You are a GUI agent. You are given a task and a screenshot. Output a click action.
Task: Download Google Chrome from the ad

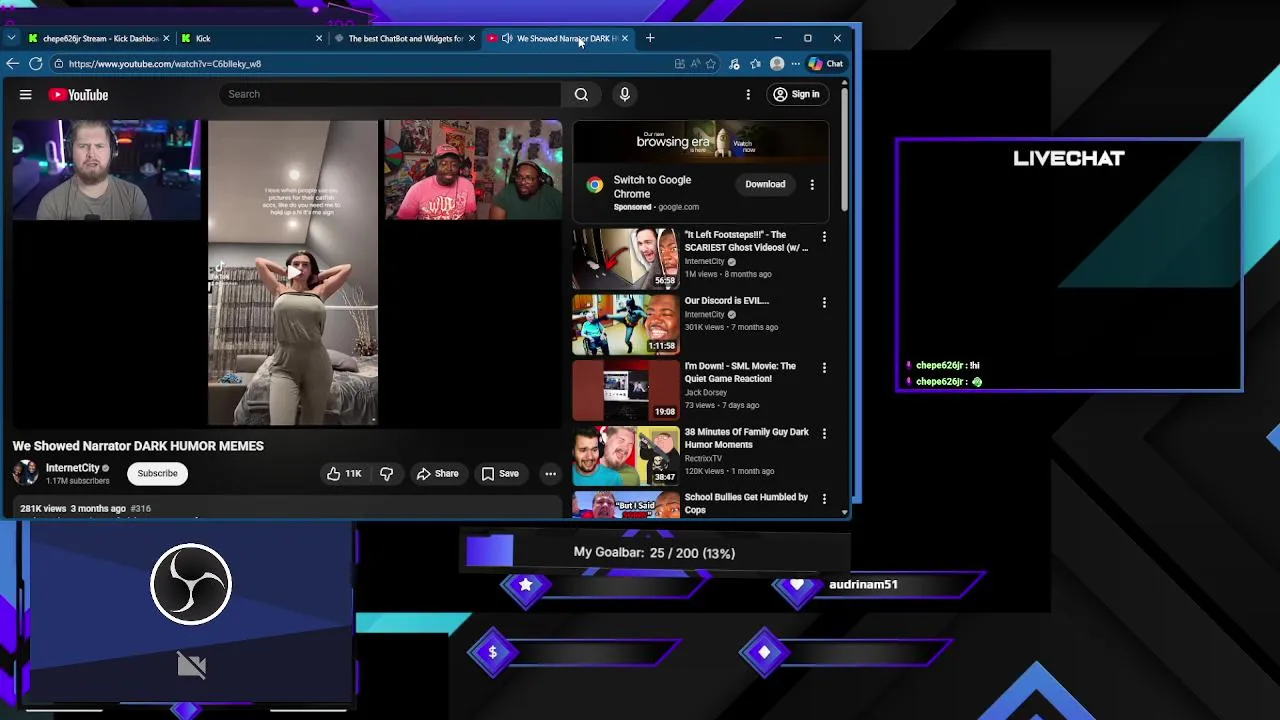(x=765, y=184)
